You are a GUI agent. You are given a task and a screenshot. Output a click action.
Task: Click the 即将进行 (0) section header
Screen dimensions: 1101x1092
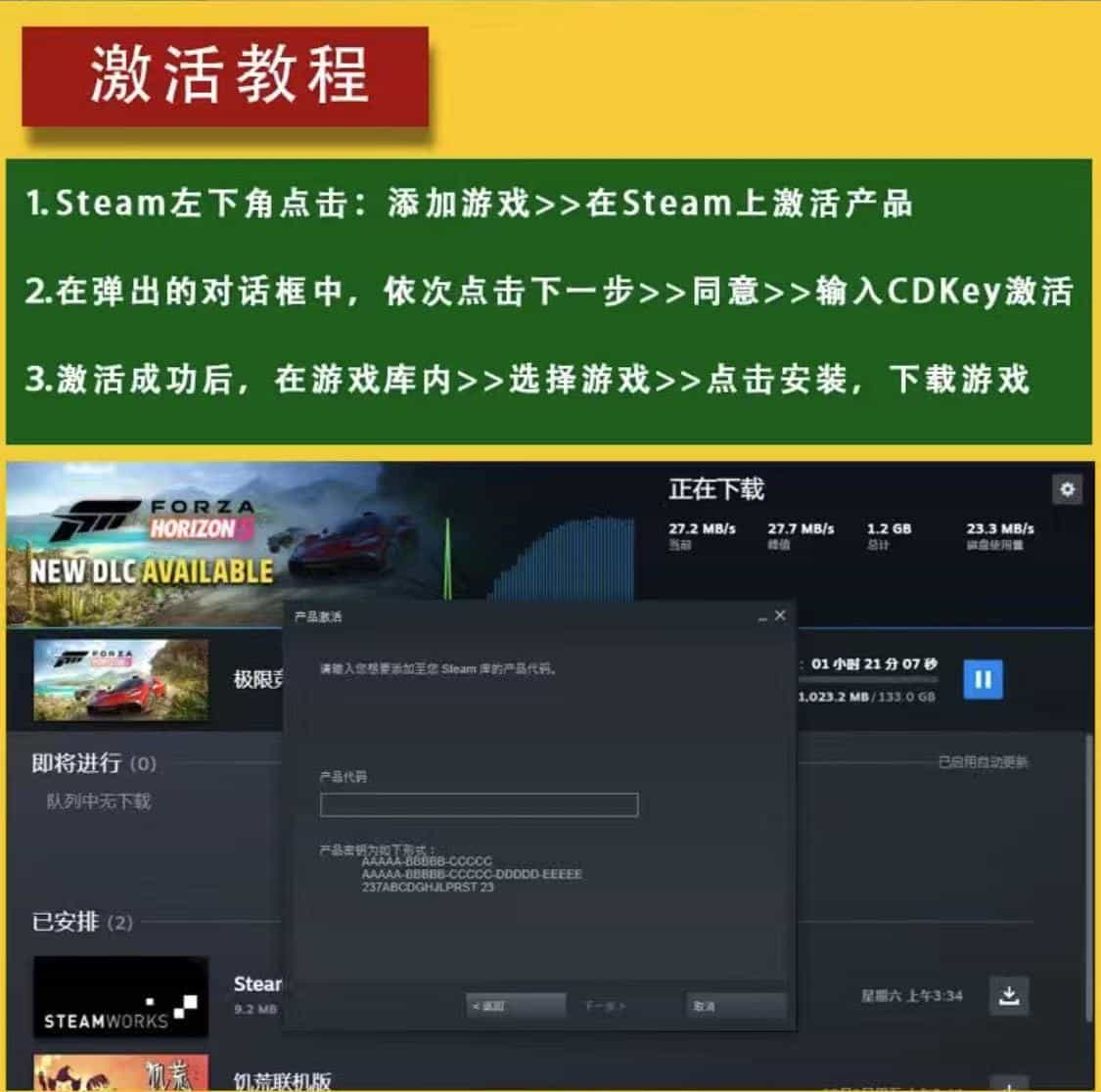click(x=94, y=763)
